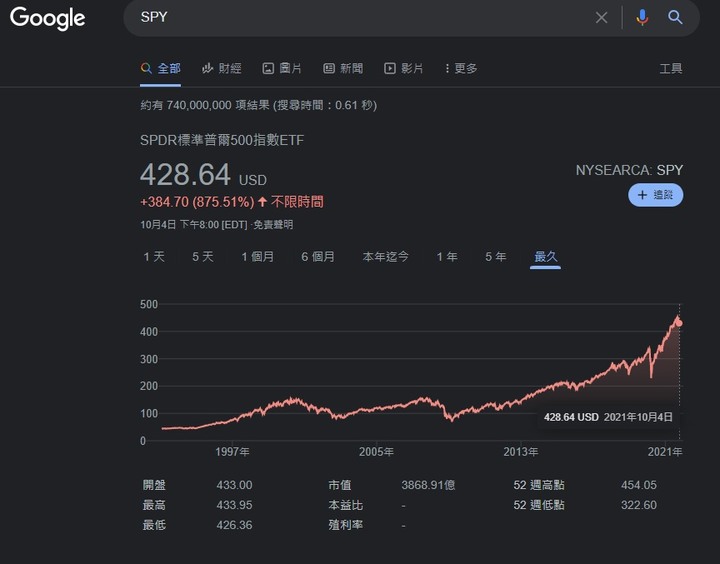This screenshot has height=564, width=720.
Task: Click the 428.64 USD price value
Action: click(203, 175)
